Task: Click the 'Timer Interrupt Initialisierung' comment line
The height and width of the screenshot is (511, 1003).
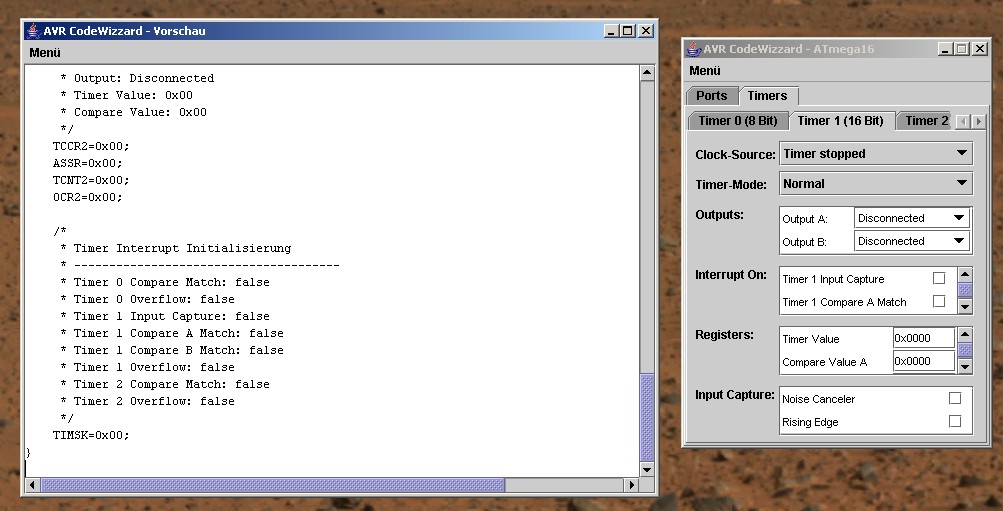Action: click(175, 248)
